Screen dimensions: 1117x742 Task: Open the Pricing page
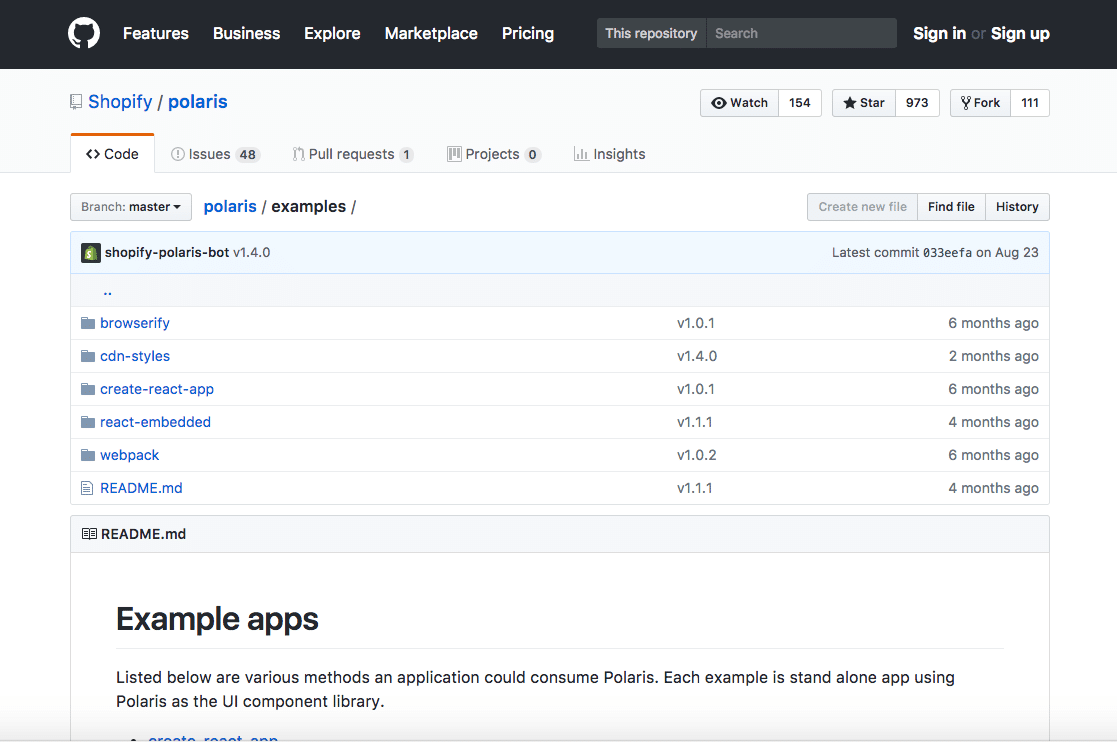pyautogui.click(x=527, y=33)
